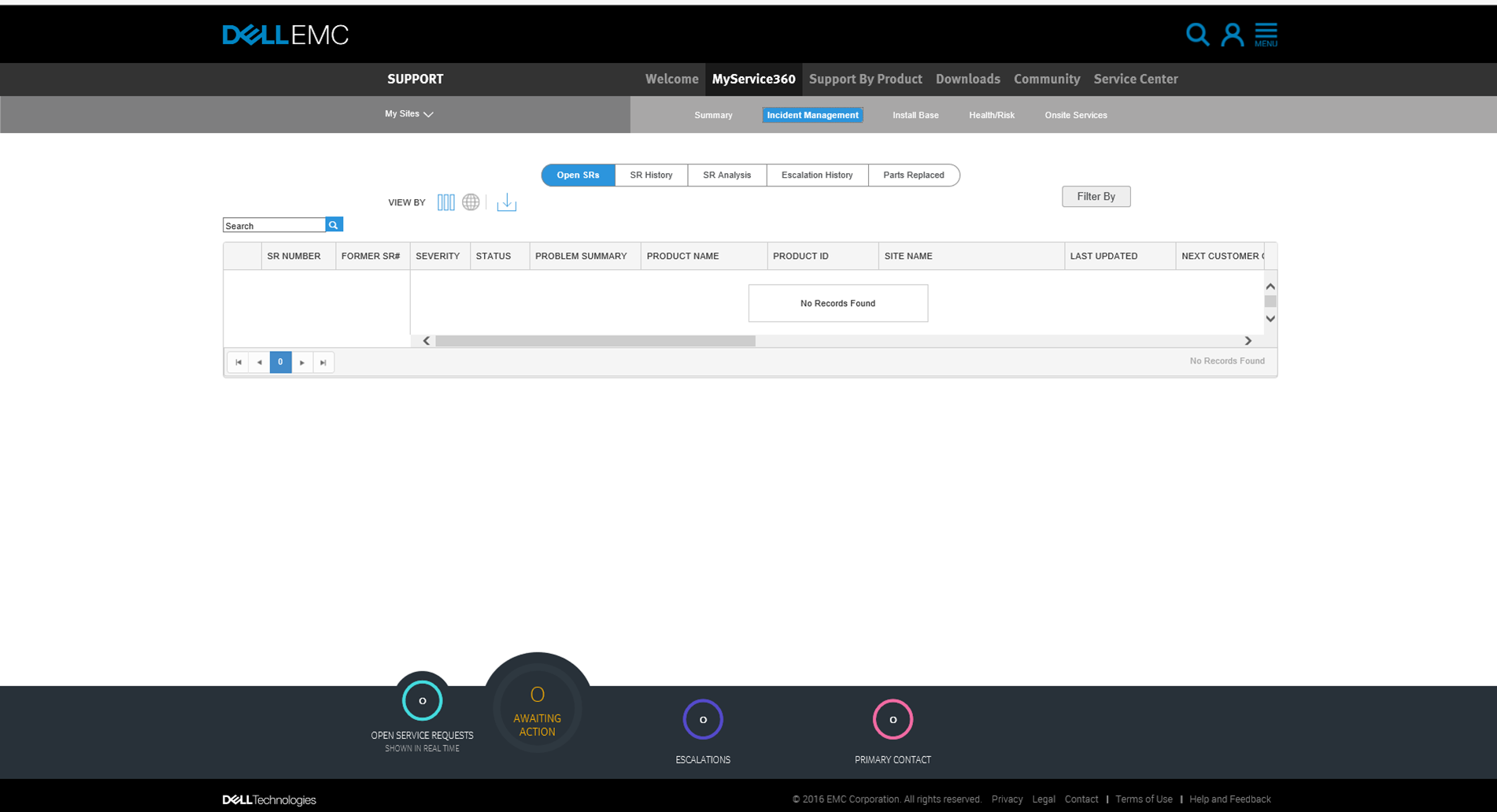
Task: Go to next page pagination arrow
Action: [x=302, y=362]
